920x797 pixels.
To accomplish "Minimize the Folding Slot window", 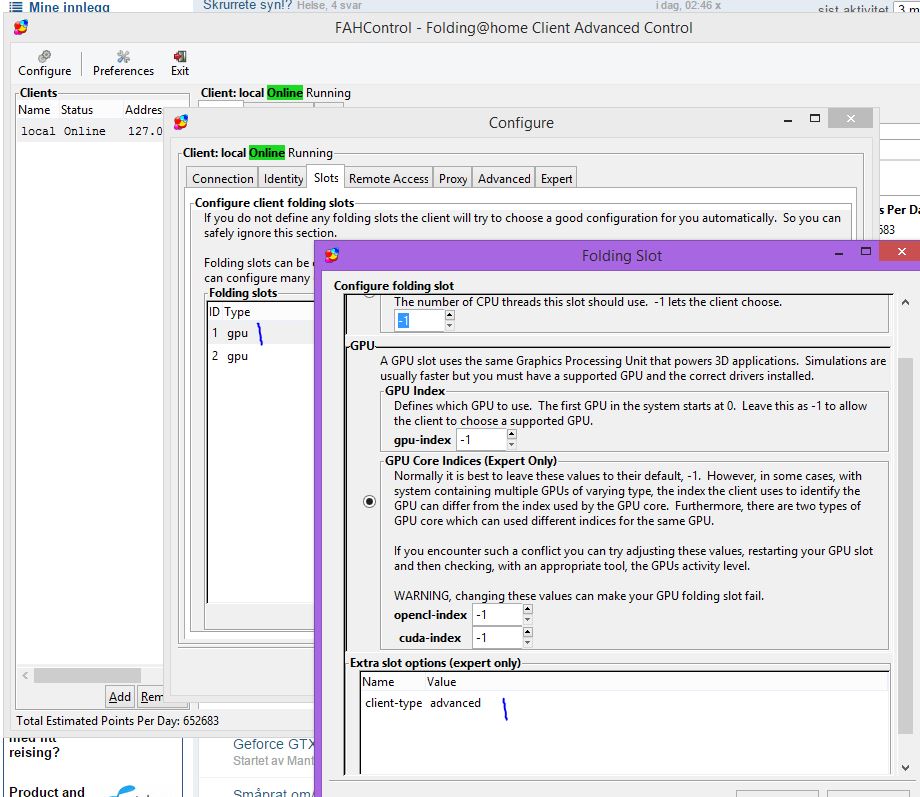I will (x=839, y=253).
